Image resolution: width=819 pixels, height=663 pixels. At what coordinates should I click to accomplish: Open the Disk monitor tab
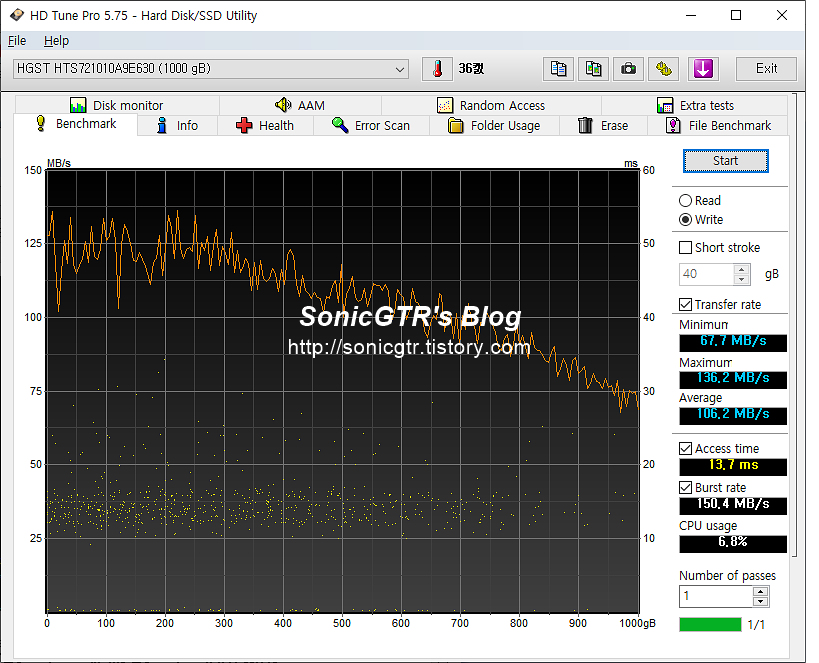[x=117, y=106]
